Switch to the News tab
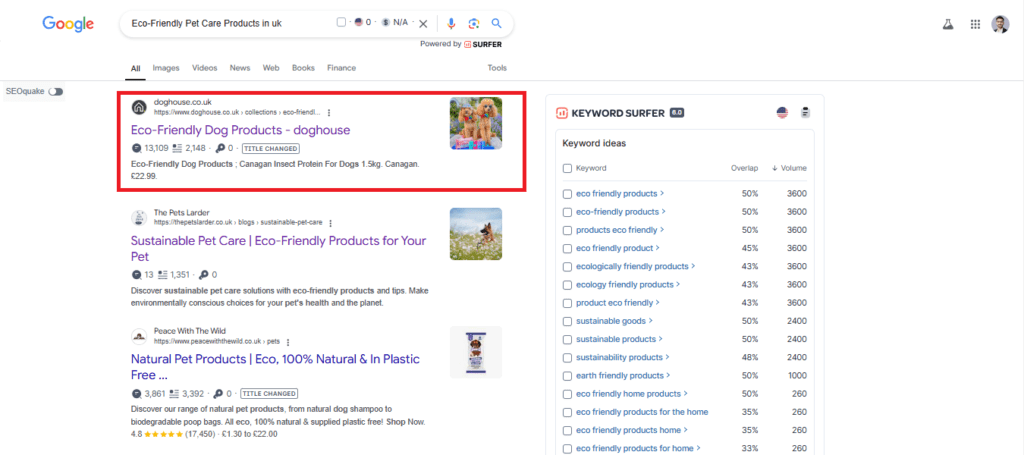The image size is (1024, 455). (x=240, y=68)
